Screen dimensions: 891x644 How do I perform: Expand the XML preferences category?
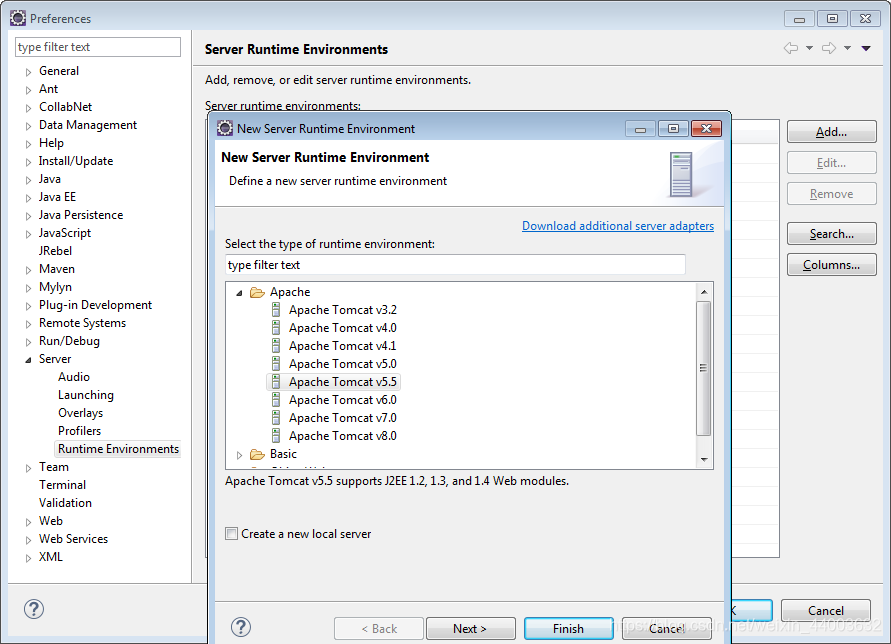pyautogui.click(x=28, y=558)
